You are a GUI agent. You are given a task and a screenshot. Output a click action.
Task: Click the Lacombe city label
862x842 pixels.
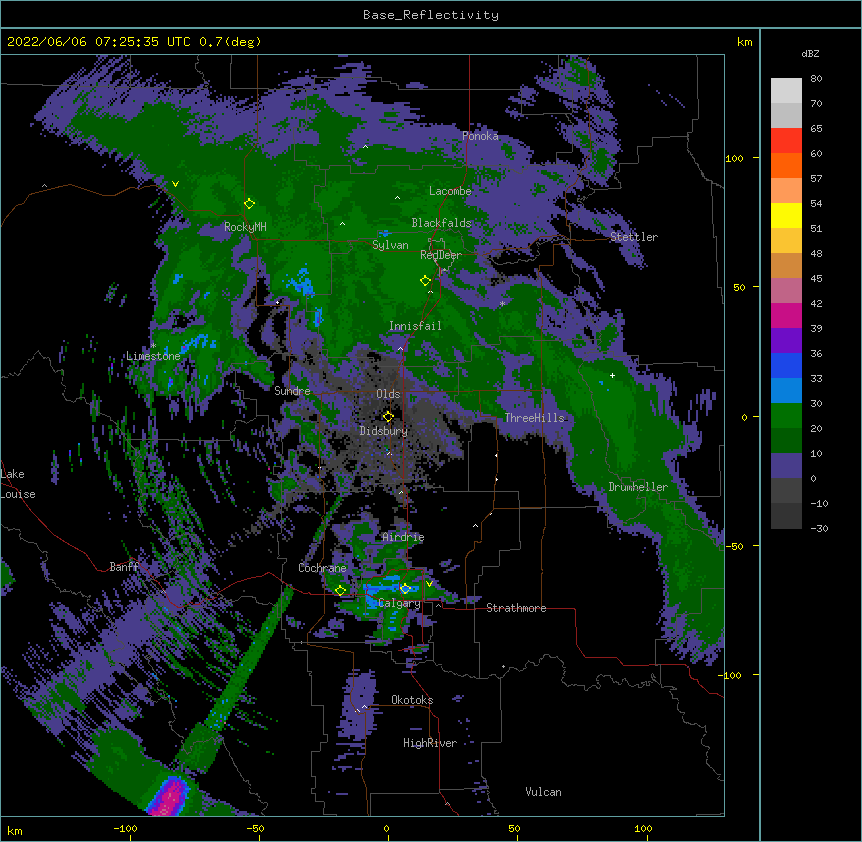coord(450,191)
